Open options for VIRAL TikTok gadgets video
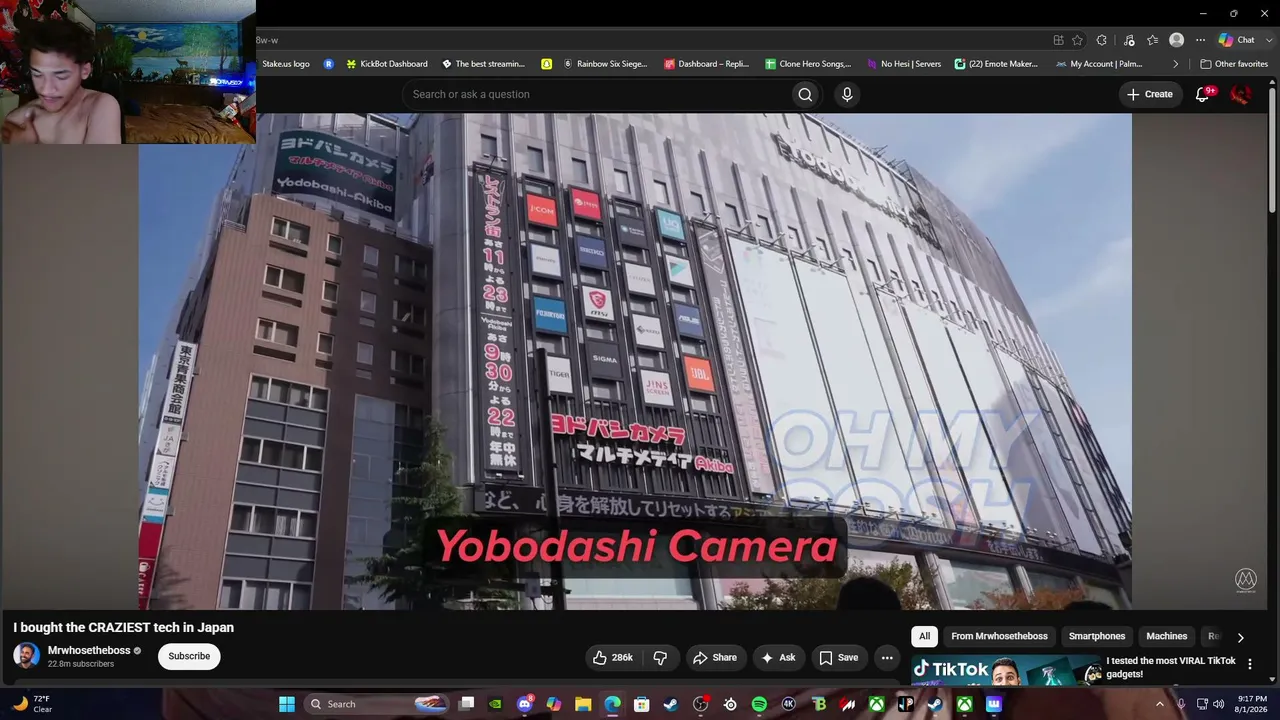The width and height of the screenshot is (1280, 720). (1249, 664)
